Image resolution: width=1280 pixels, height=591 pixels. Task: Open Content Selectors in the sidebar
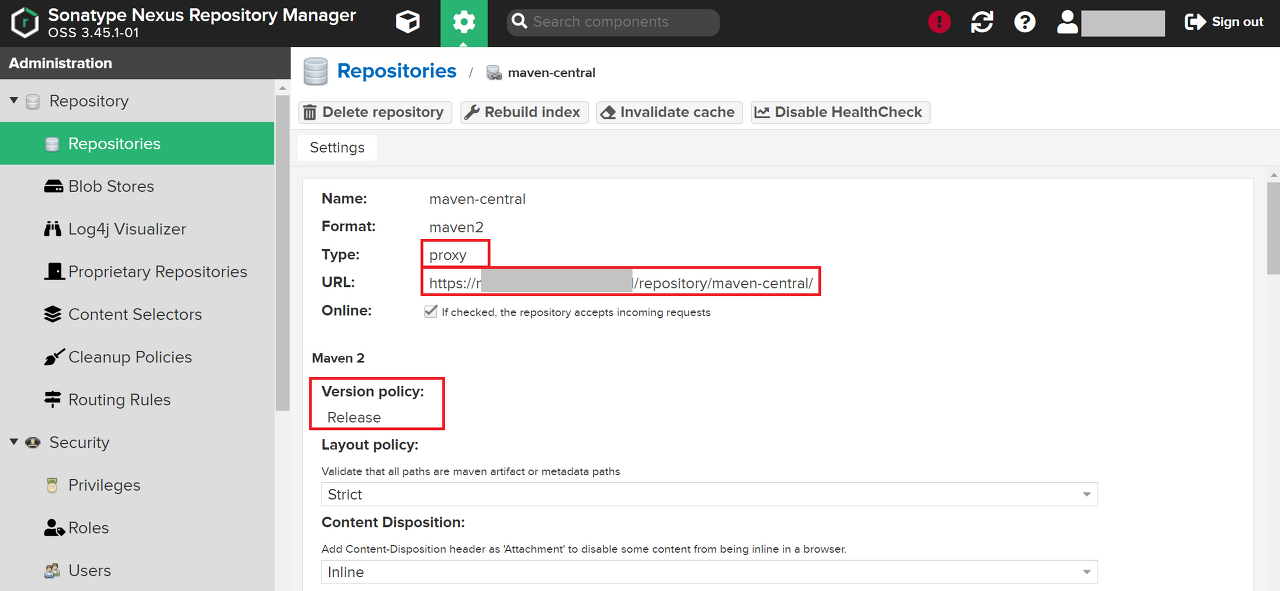pos(137,314)
